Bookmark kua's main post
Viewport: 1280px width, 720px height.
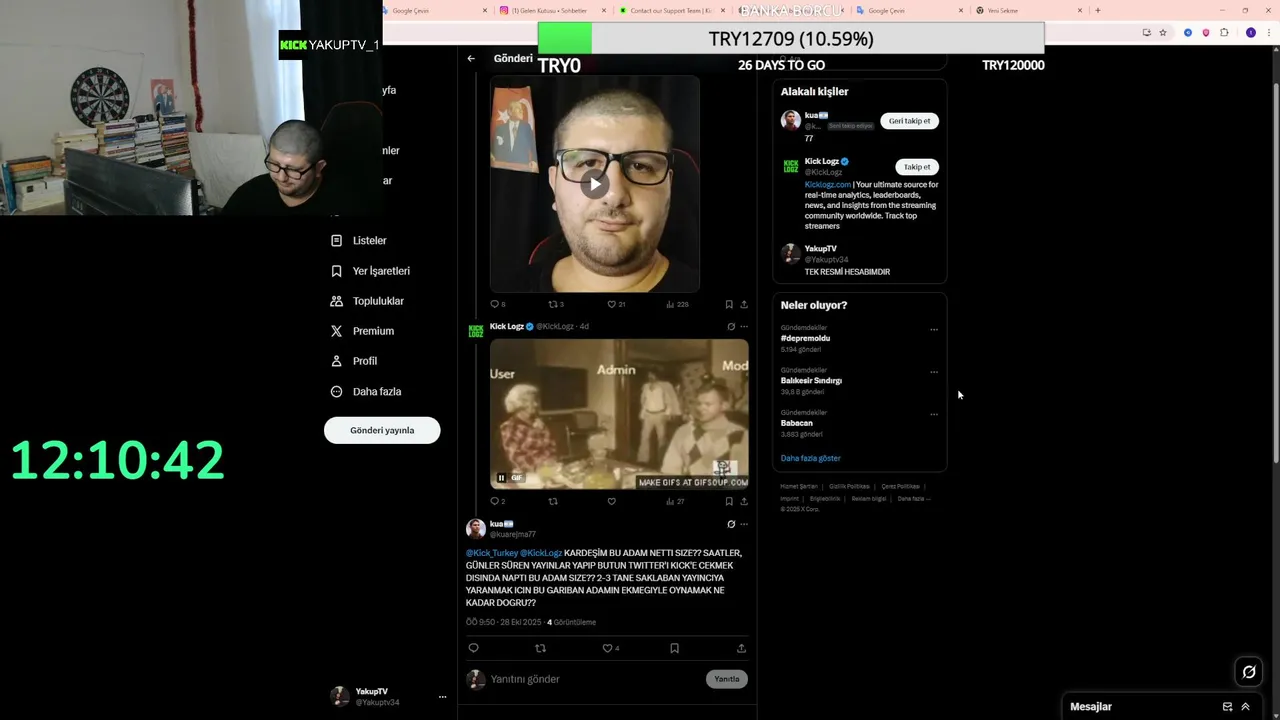tap(674, 648)
